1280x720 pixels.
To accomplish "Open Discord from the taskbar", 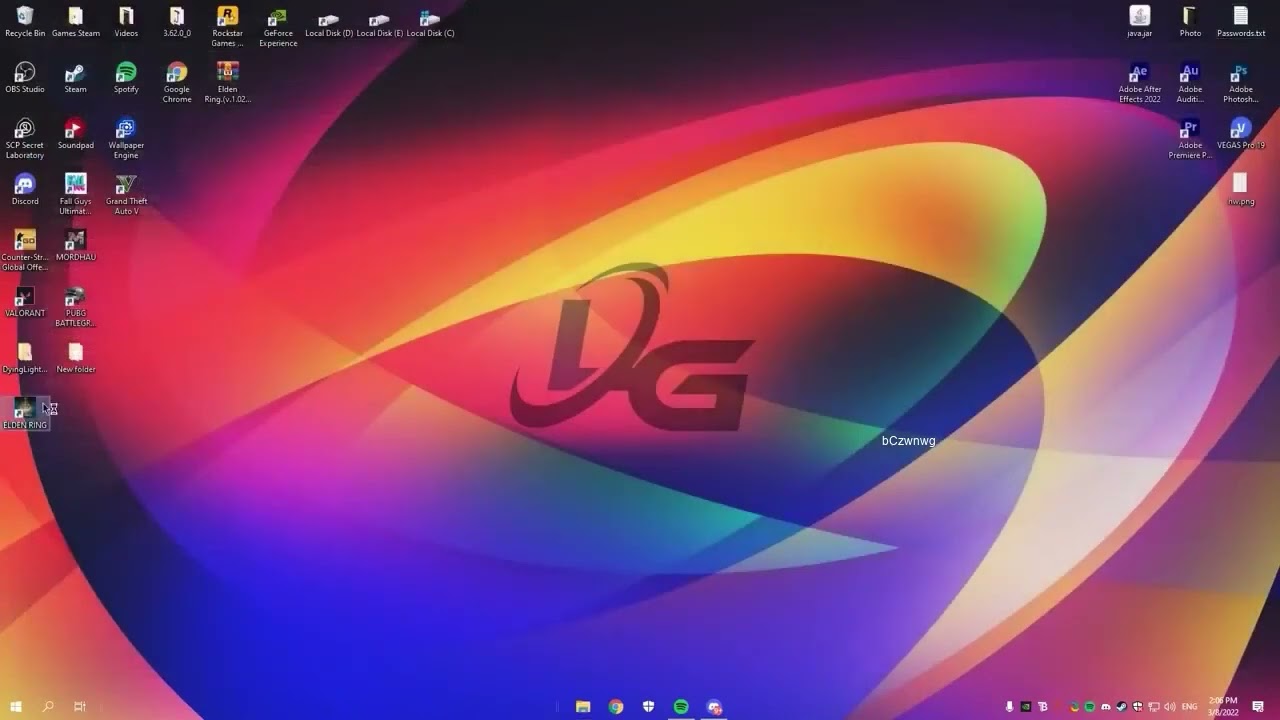I will tap(714, 707).
